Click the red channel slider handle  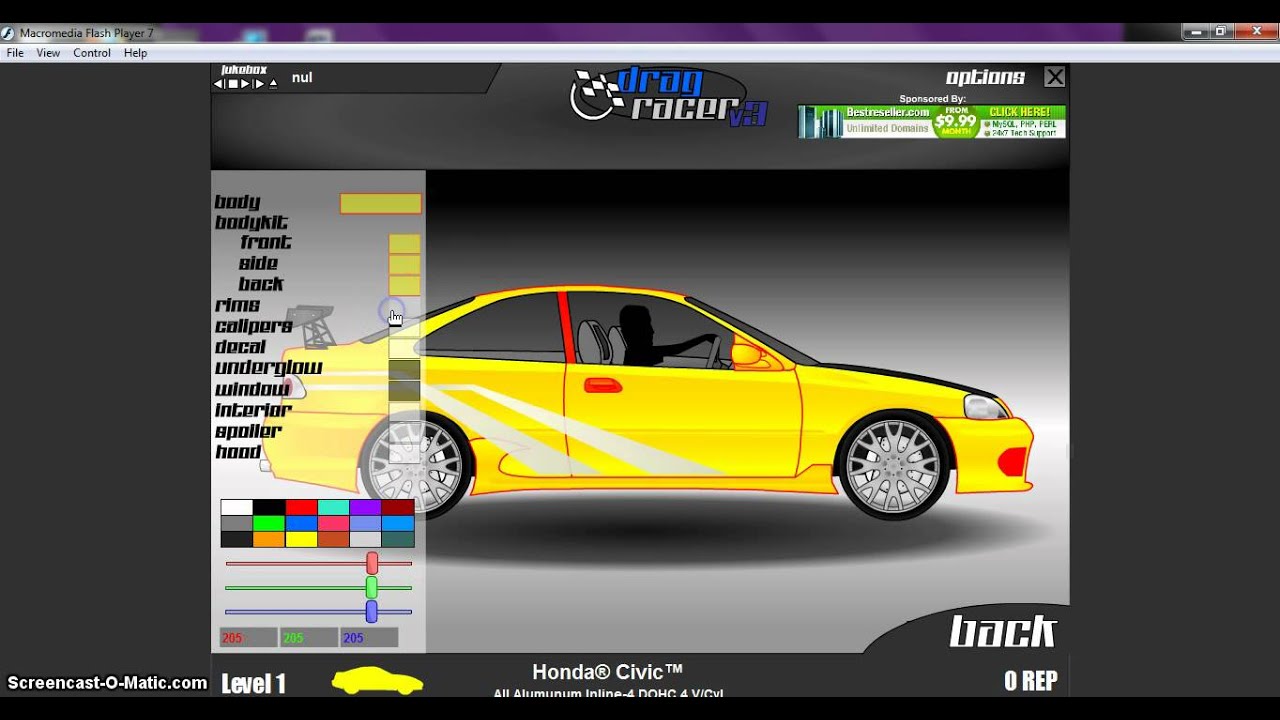coord(372,563)
